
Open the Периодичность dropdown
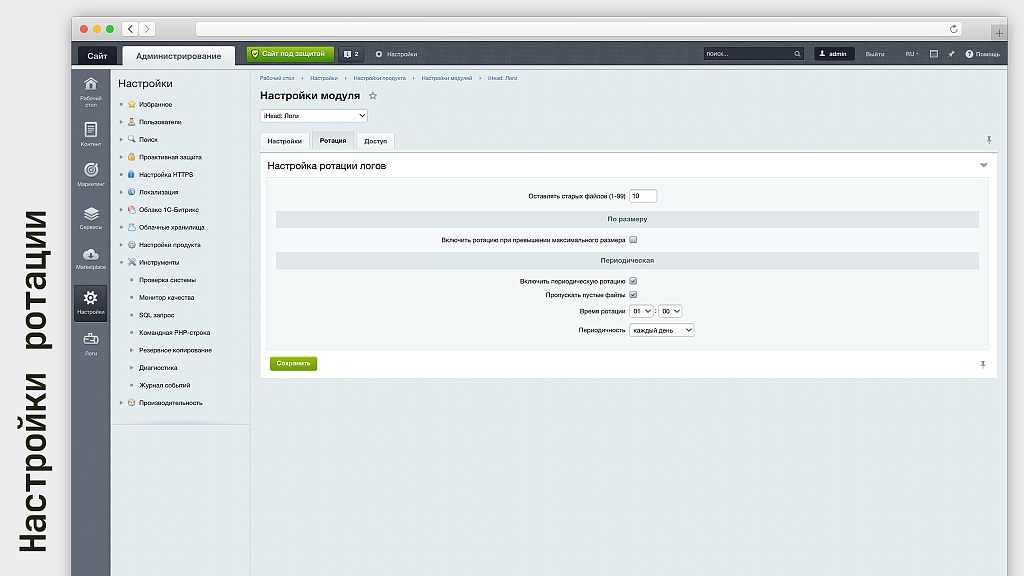click(661, 330)
